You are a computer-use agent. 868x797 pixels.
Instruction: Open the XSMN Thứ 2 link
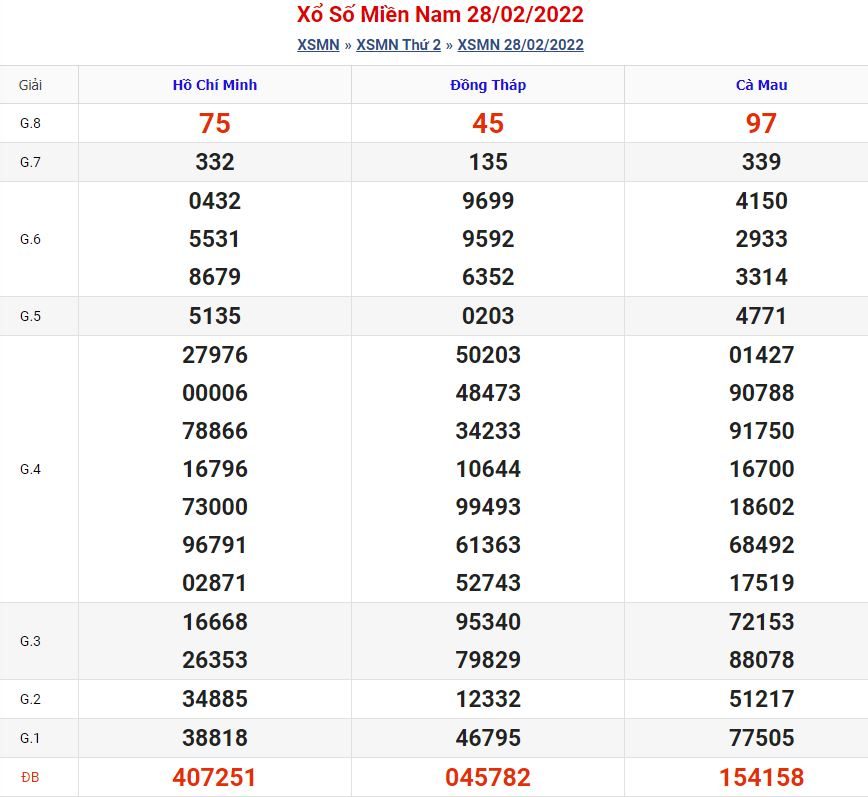coord(399,45)
